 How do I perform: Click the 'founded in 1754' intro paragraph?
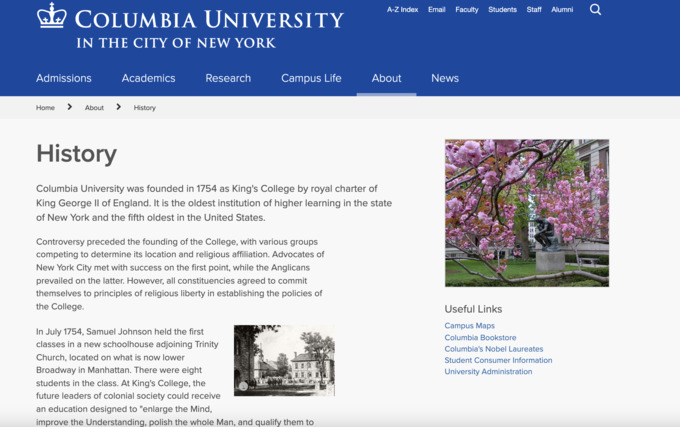pos(214,203)
